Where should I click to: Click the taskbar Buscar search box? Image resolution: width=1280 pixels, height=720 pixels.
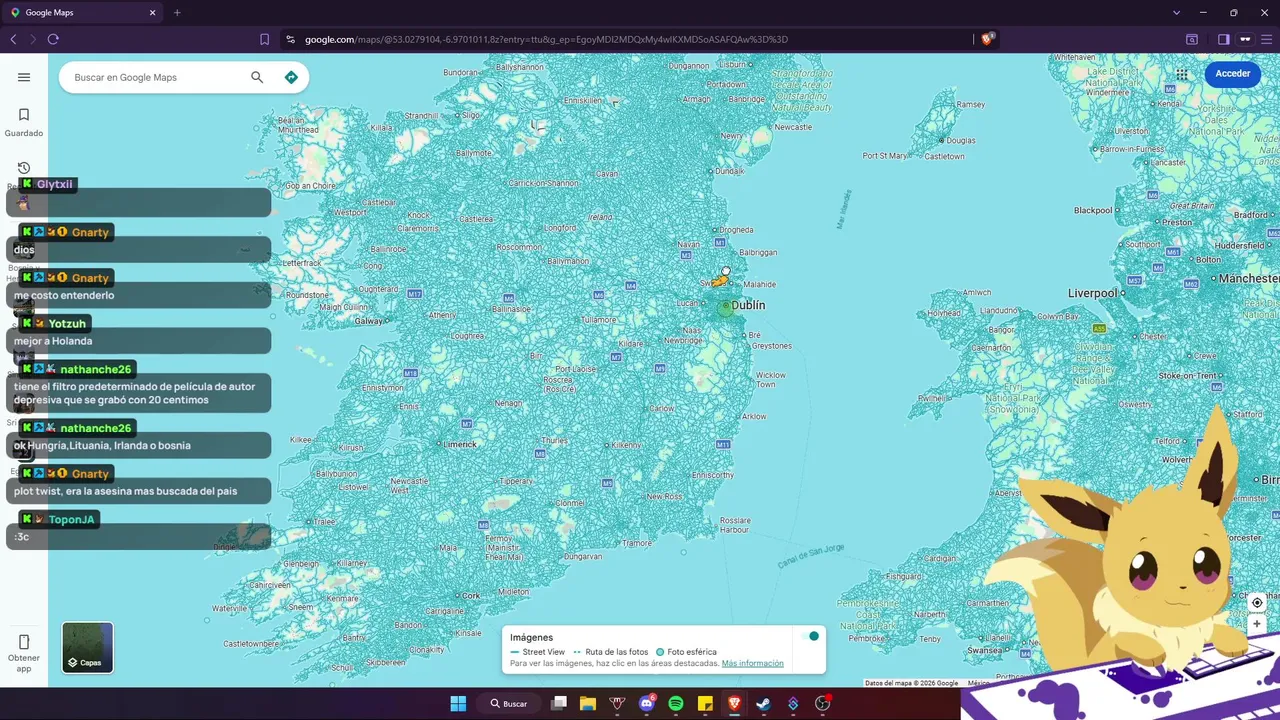tap(508, 704)
